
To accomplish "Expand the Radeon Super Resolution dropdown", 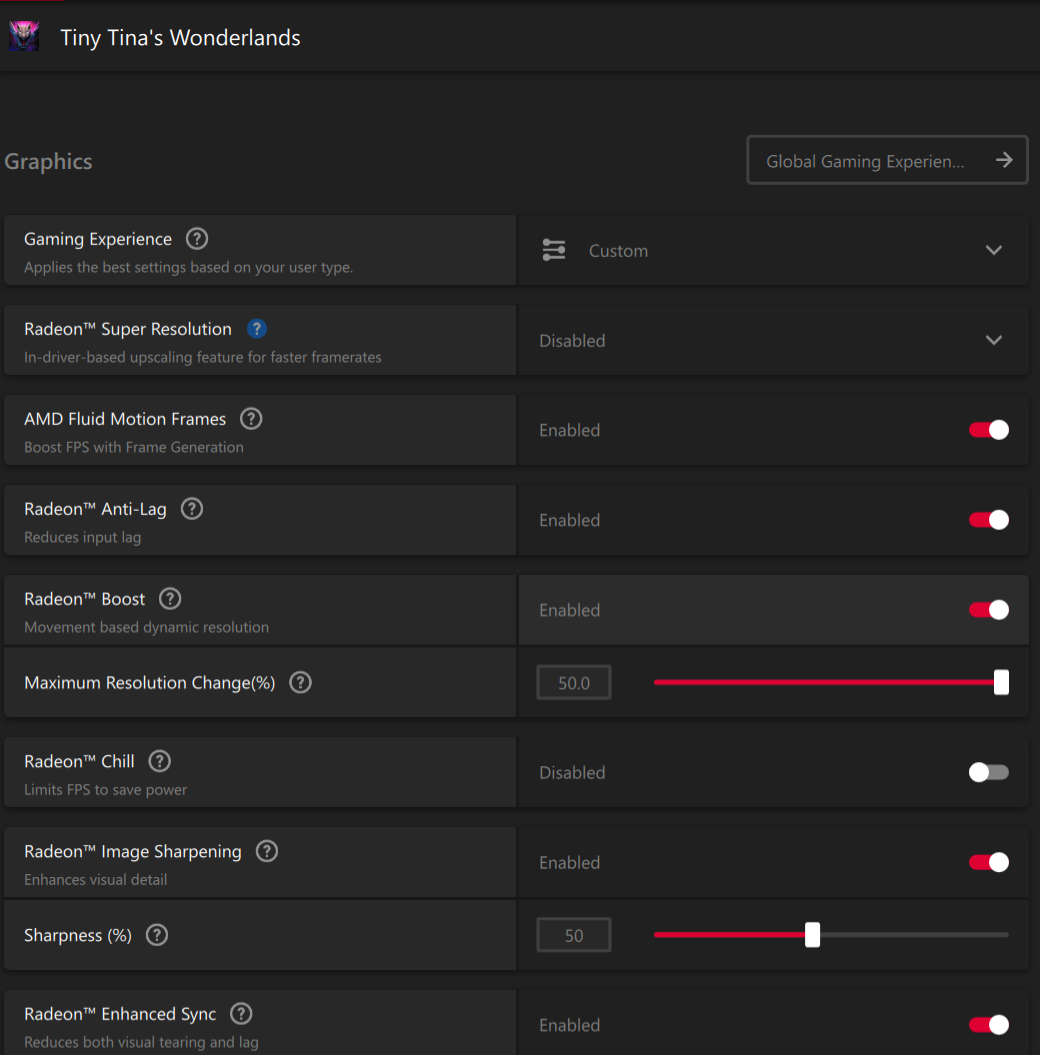I will 772,340.
